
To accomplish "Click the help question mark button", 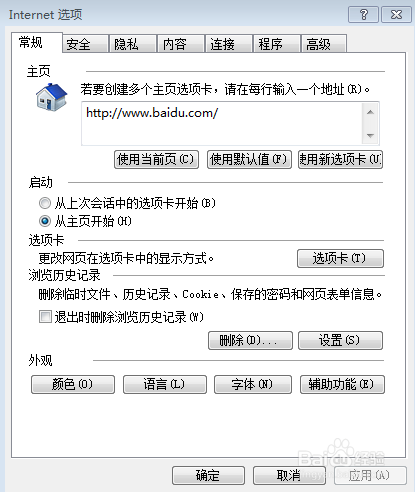I will [x=363, y=15].
